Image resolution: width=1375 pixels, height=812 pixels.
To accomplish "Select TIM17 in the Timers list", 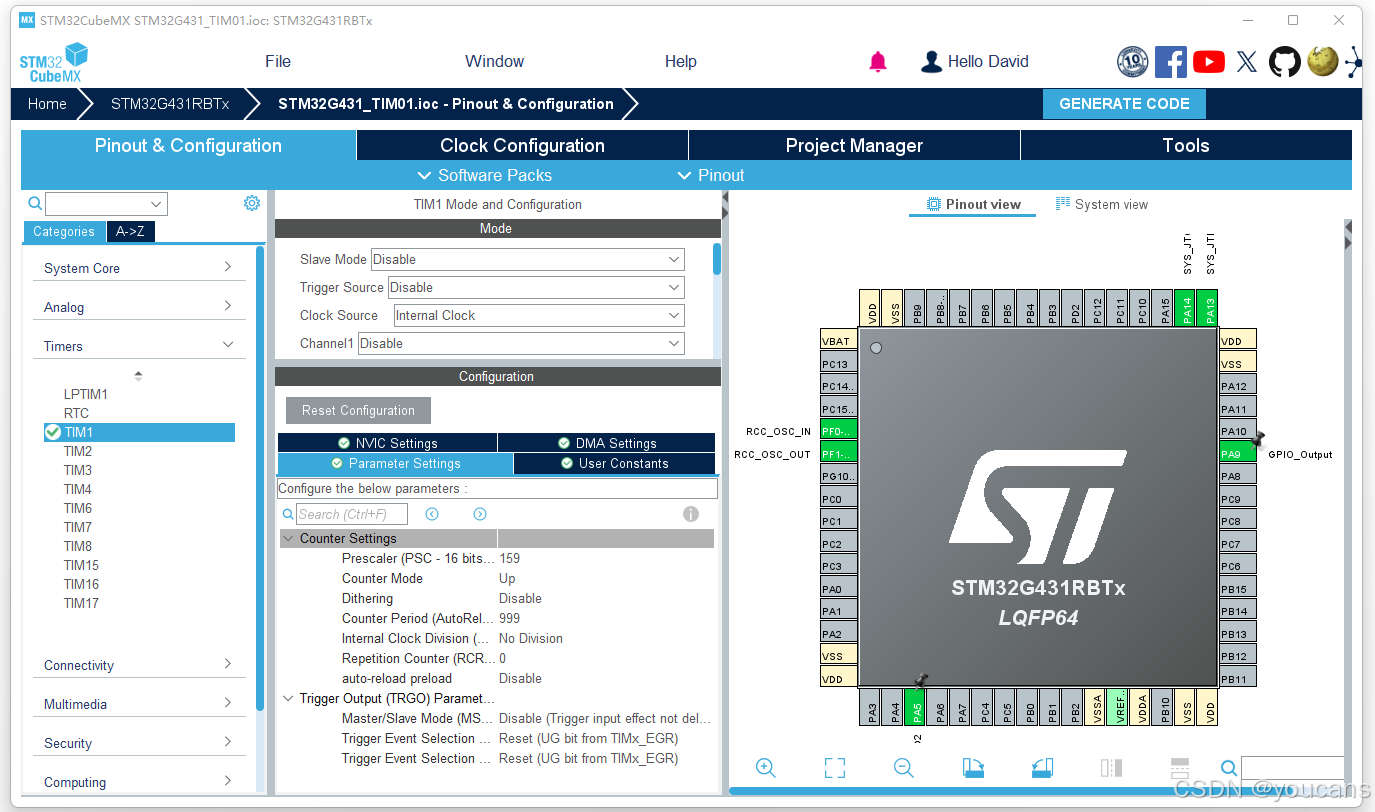I will click(x=81, y=603).
